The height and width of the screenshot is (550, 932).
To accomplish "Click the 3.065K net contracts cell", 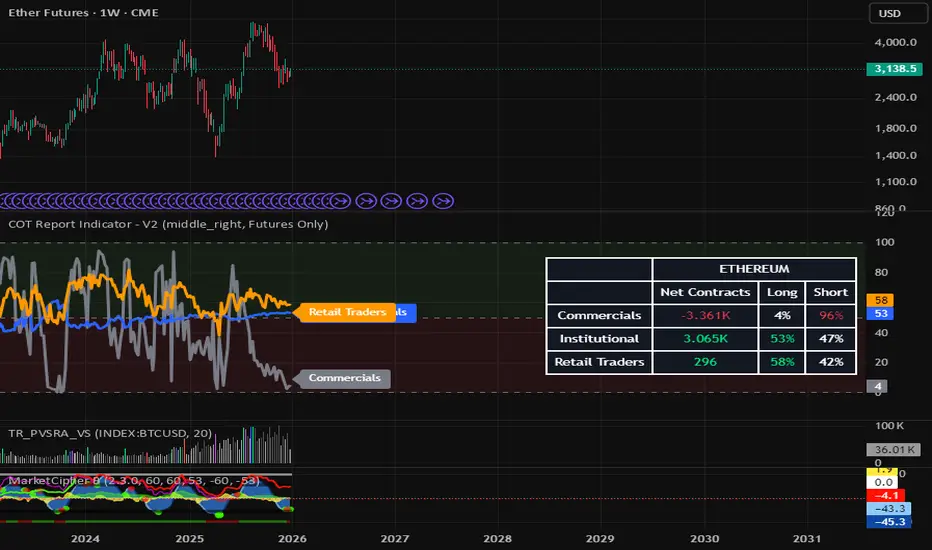I will (x=705, y=339).
